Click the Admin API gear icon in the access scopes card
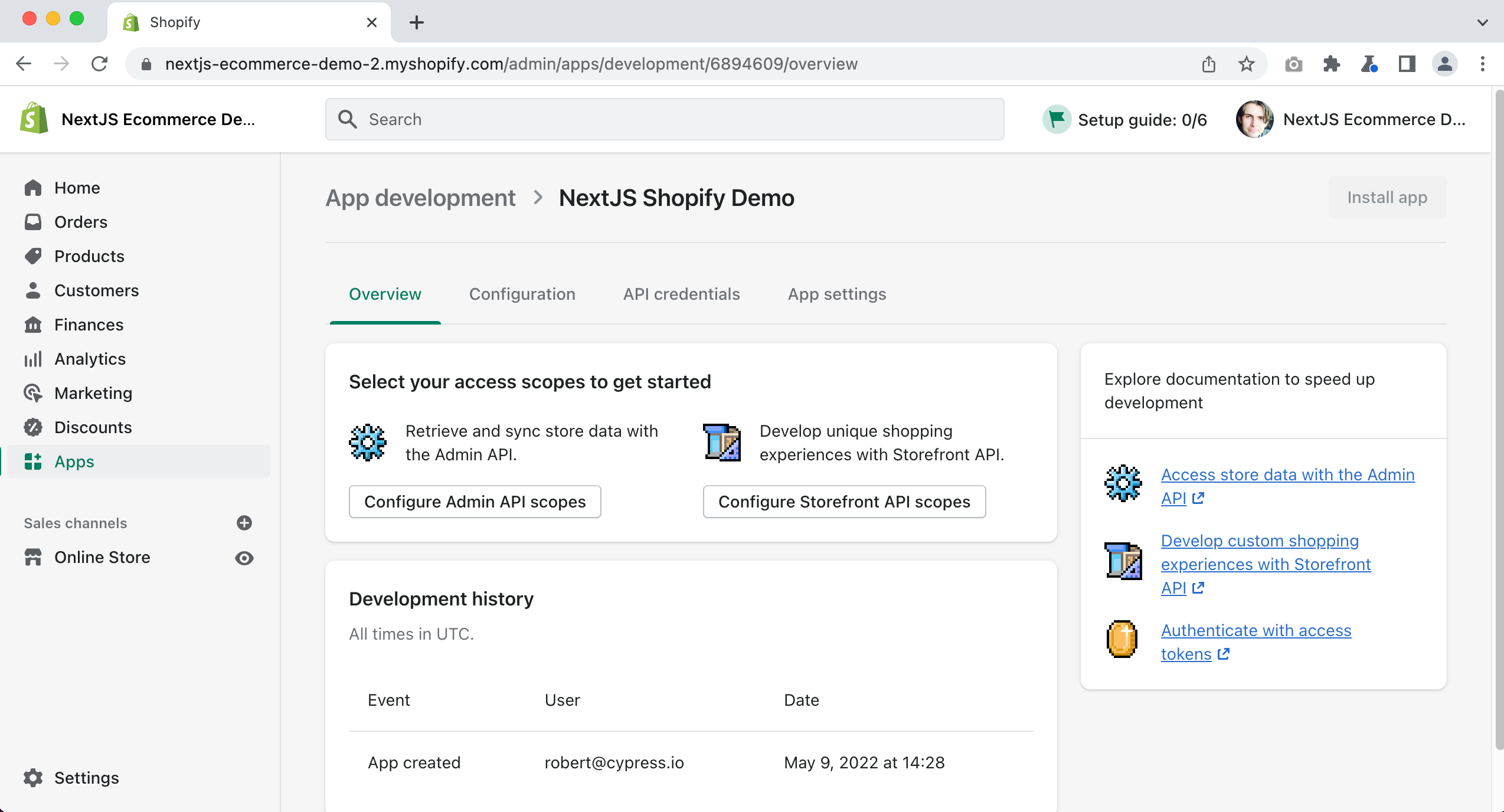This screenshot has height=812, width=1504. (368, 442)
